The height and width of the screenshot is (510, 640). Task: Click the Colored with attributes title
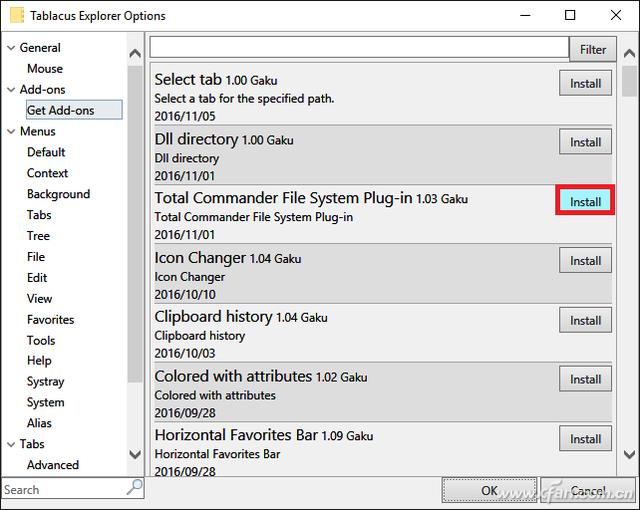click(x=233, y=376)
